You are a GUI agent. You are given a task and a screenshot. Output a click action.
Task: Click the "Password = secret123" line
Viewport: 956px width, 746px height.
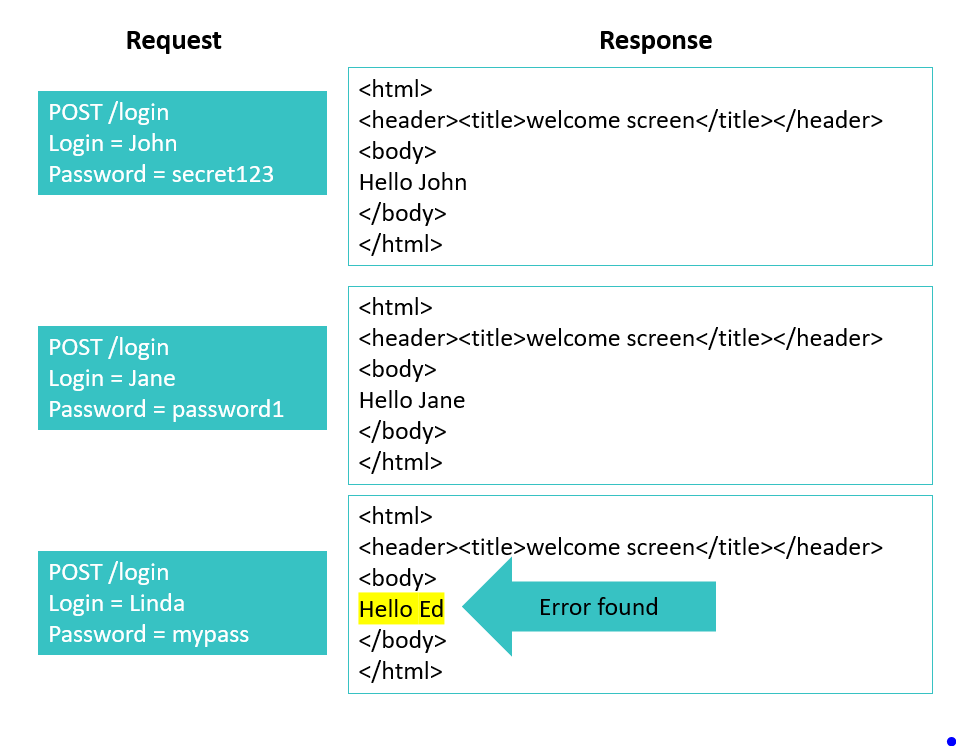click(x=161, y=174)
